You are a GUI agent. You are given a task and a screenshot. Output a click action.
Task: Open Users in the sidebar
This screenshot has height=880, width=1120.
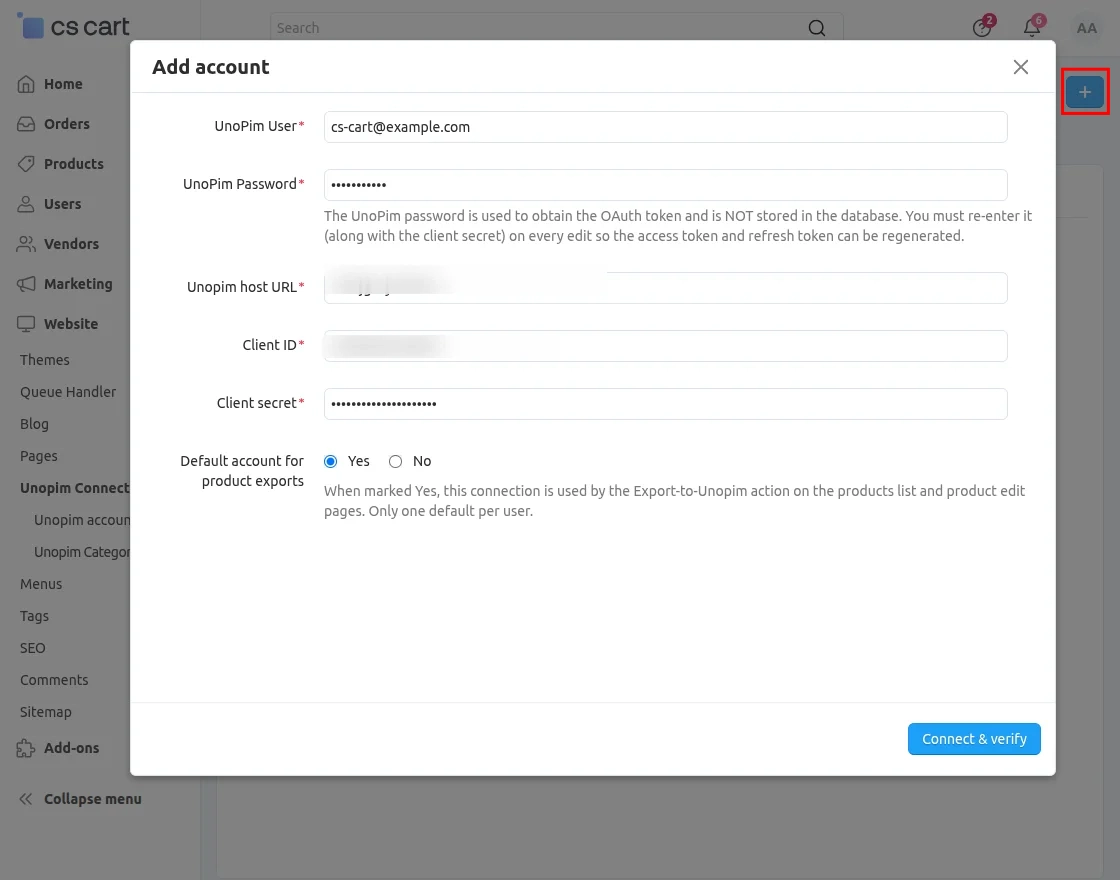(x=63, y=204)
